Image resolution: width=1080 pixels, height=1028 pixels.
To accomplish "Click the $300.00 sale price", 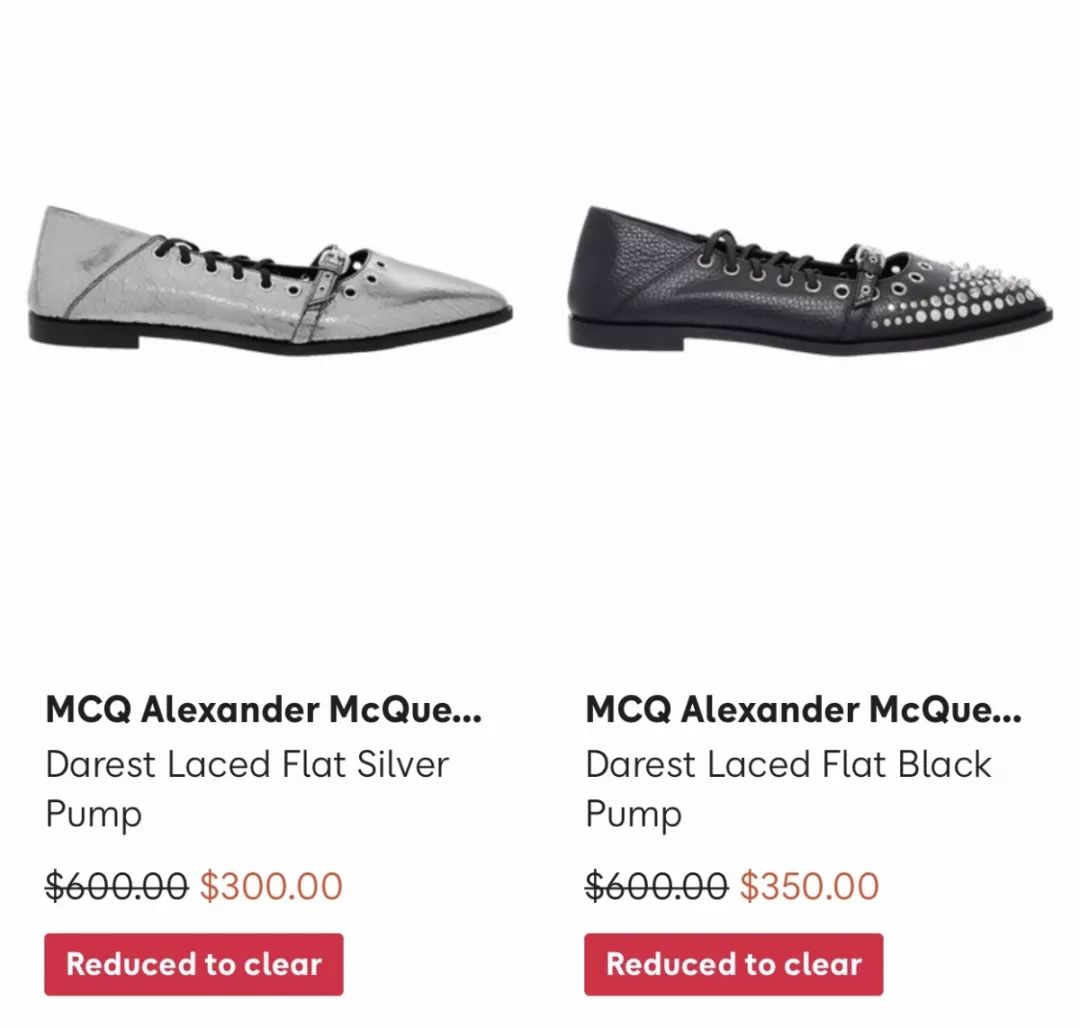I will point(271,886).
